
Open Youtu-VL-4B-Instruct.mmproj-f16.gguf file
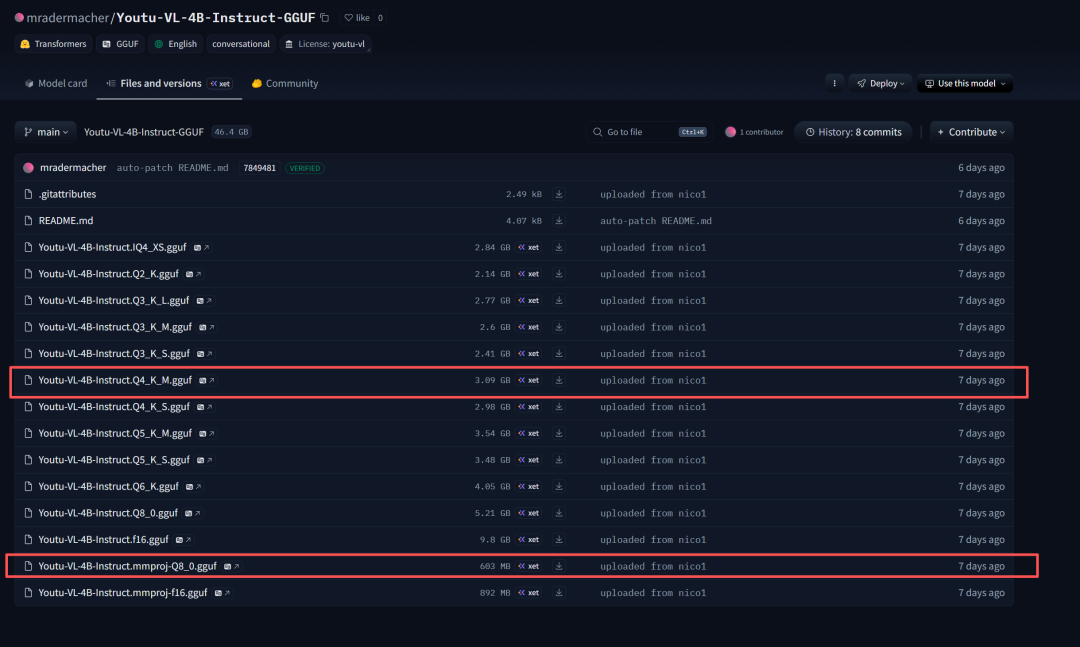tap(123, 593)
